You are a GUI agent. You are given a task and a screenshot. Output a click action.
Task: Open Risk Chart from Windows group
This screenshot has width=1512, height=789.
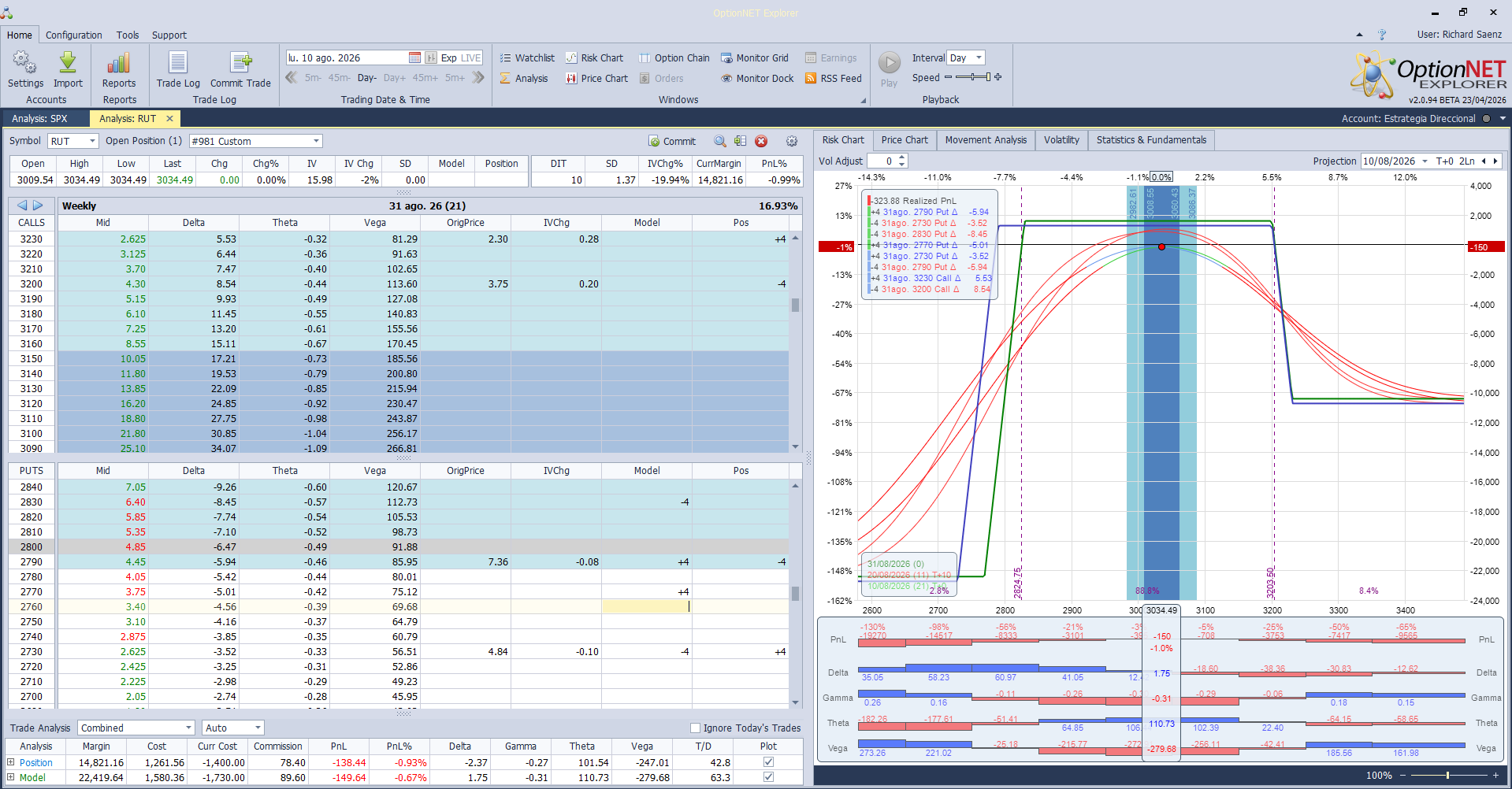[x=594, y=57]
